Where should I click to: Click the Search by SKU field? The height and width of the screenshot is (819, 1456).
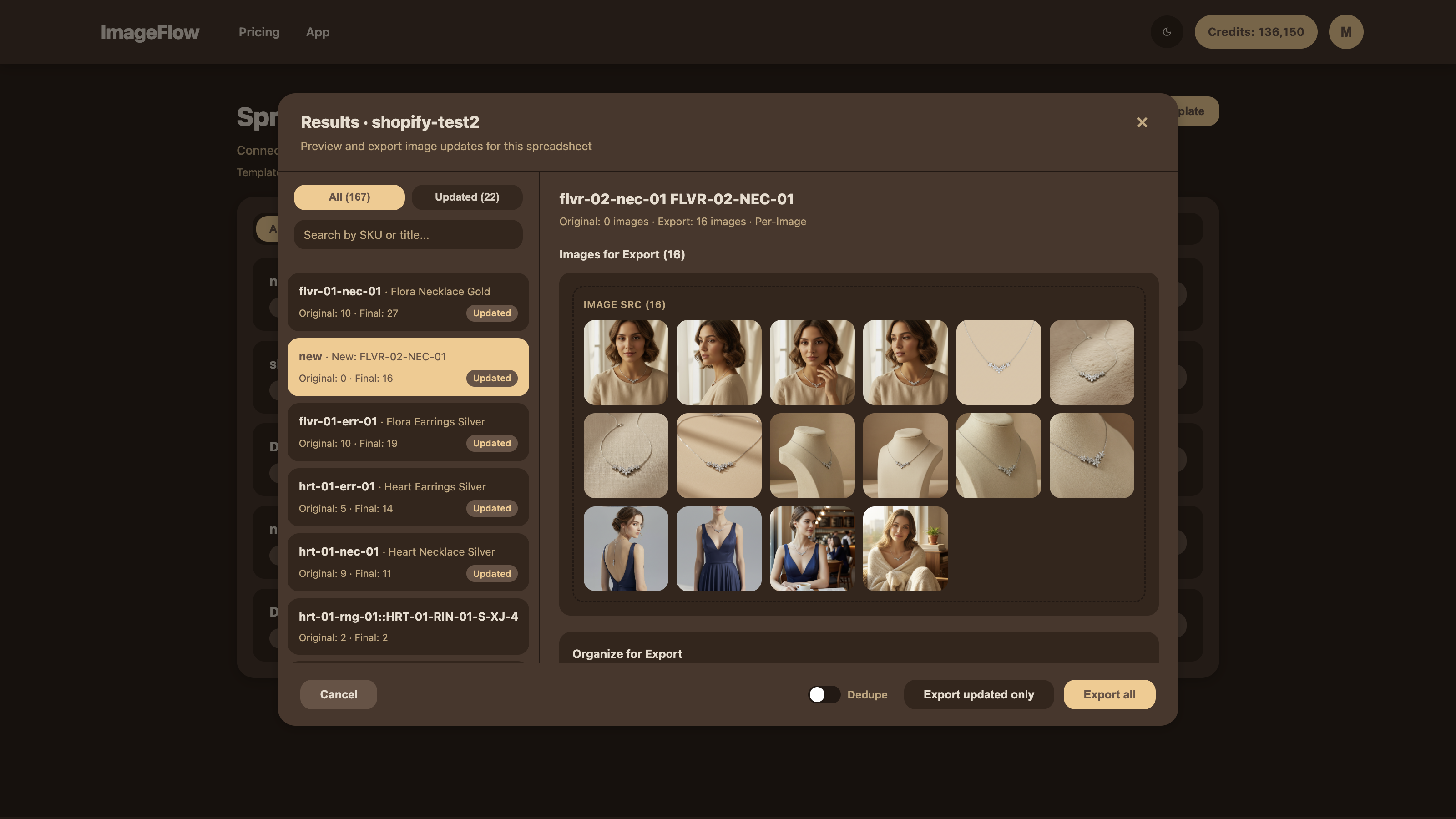(x=408, y=235)
